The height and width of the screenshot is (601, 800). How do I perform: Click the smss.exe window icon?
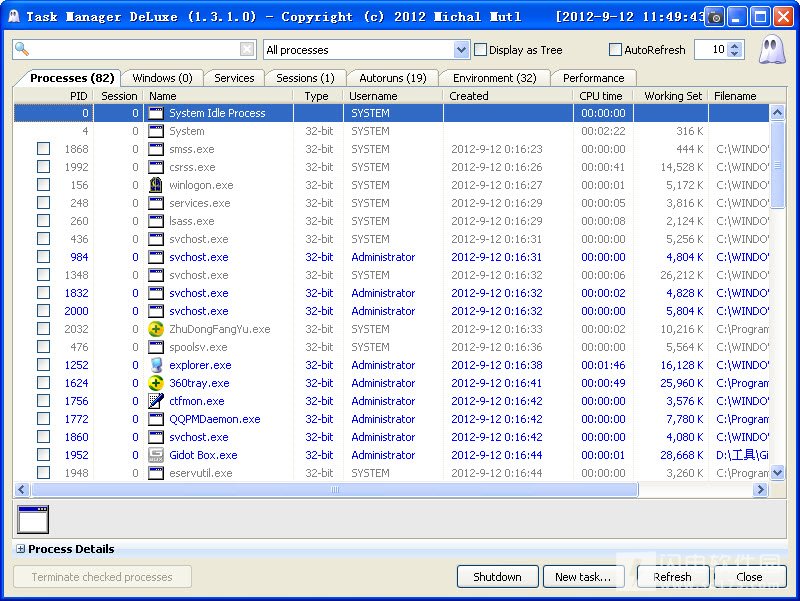(156, 149)
